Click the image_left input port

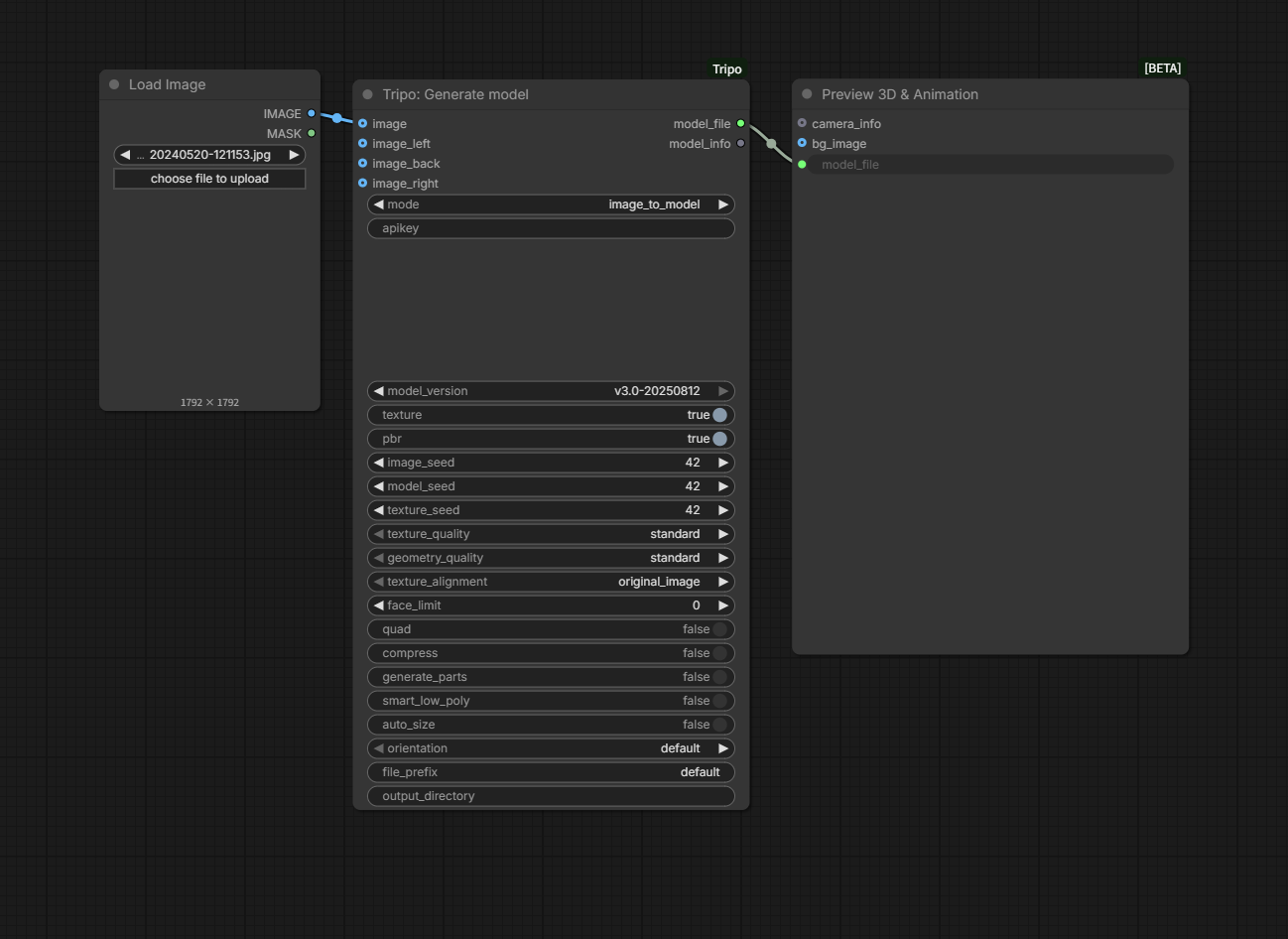tap(362, 143)
